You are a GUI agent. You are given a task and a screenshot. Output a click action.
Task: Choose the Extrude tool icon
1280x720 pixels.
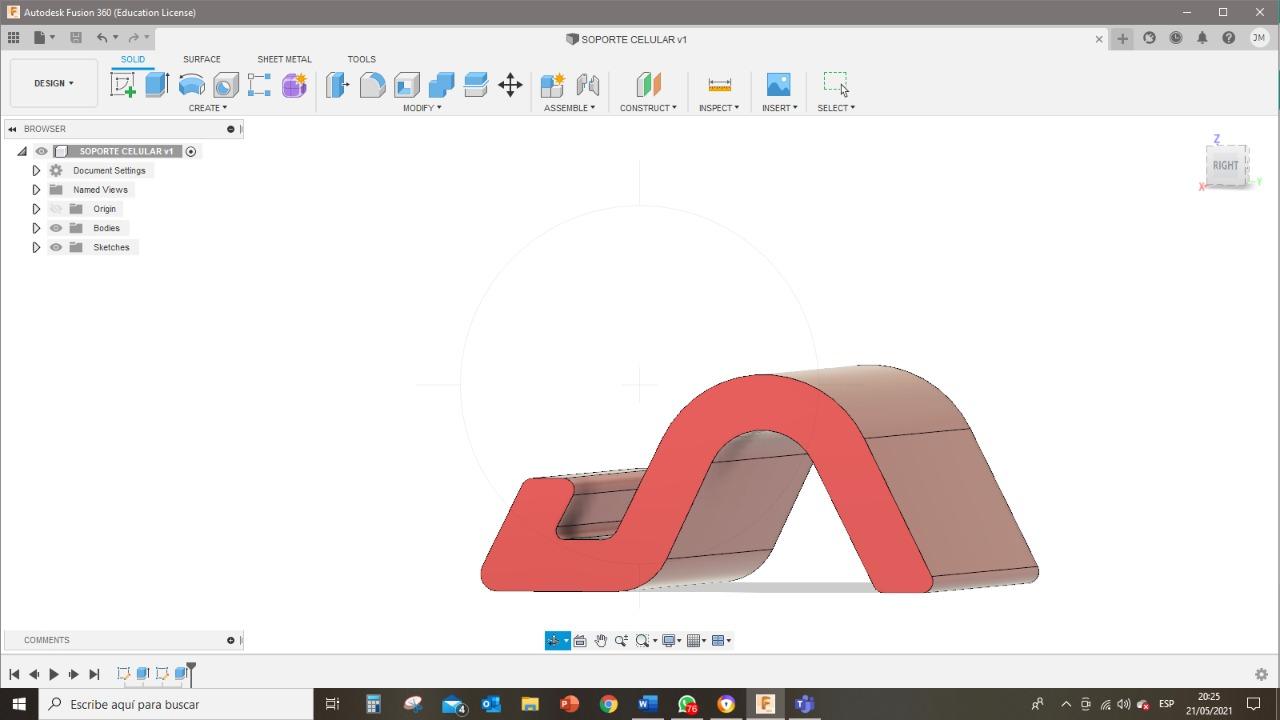(x=157, y=85)
